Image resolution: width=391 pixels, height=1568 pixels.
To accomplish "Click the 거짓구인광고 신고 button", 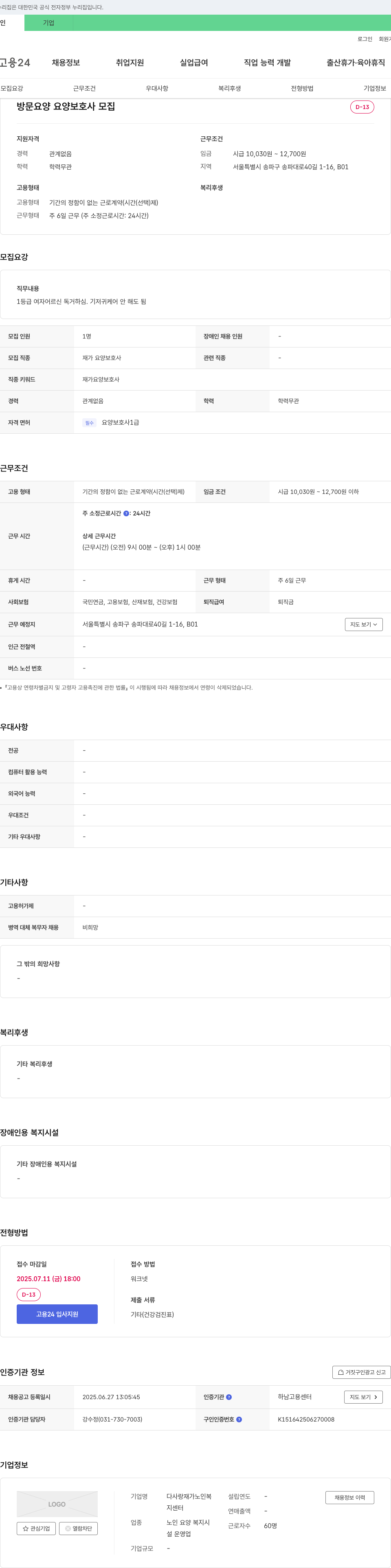I will click(361, 1372).
